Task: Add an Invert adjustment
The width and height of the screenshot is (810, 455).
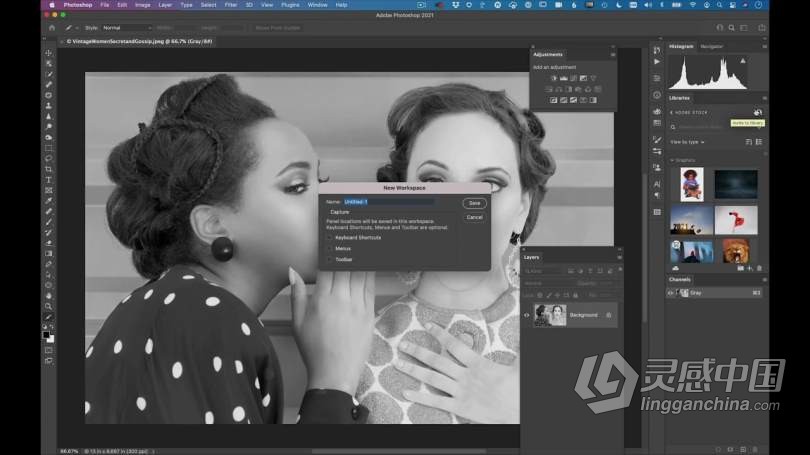Action: (x=554, y=100)
